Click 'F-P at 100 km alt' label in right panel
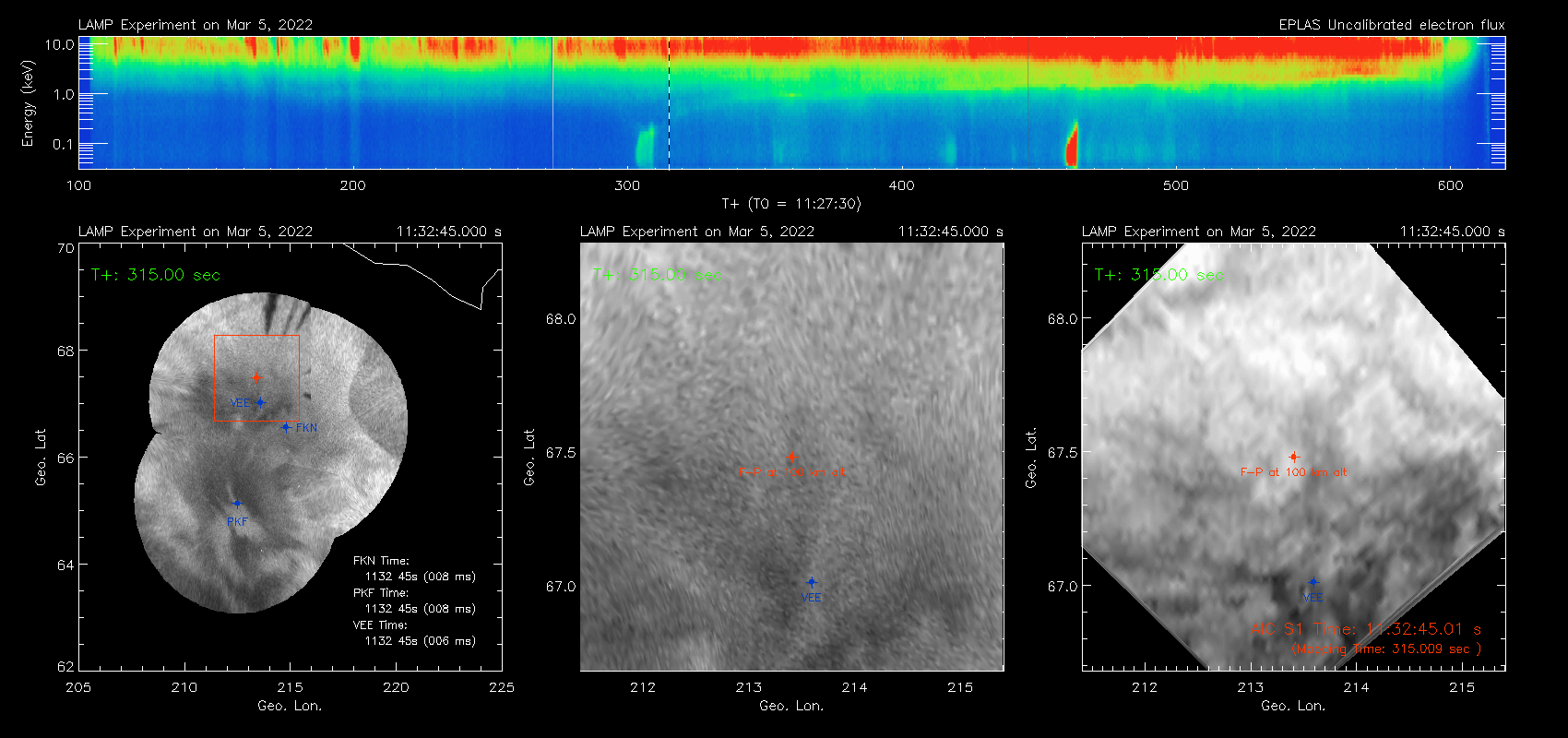The image size is (1568, 738). 1294,472
